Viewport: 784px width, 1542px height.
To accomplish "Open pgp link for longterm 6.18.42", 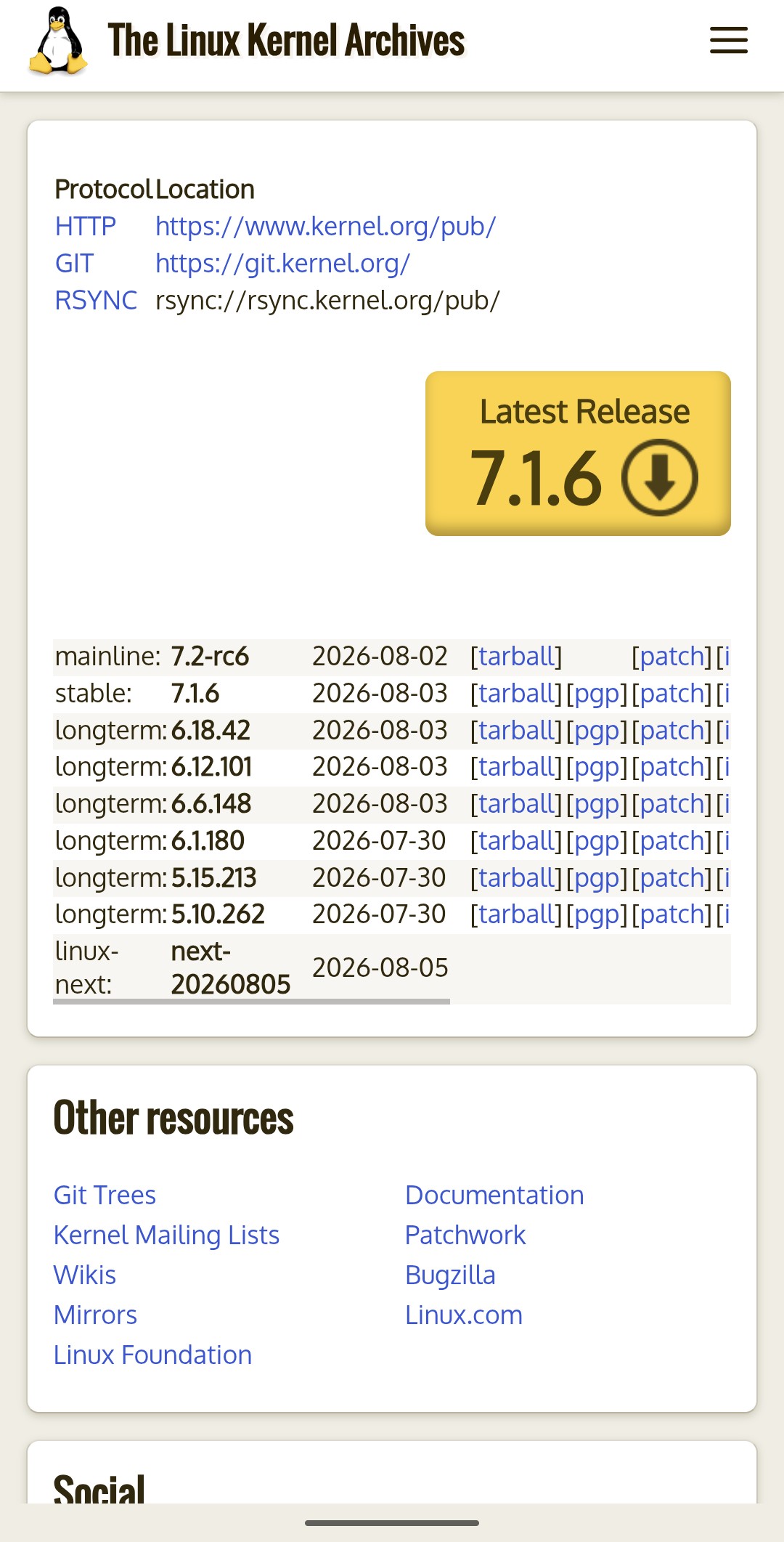I will (597, 731).
